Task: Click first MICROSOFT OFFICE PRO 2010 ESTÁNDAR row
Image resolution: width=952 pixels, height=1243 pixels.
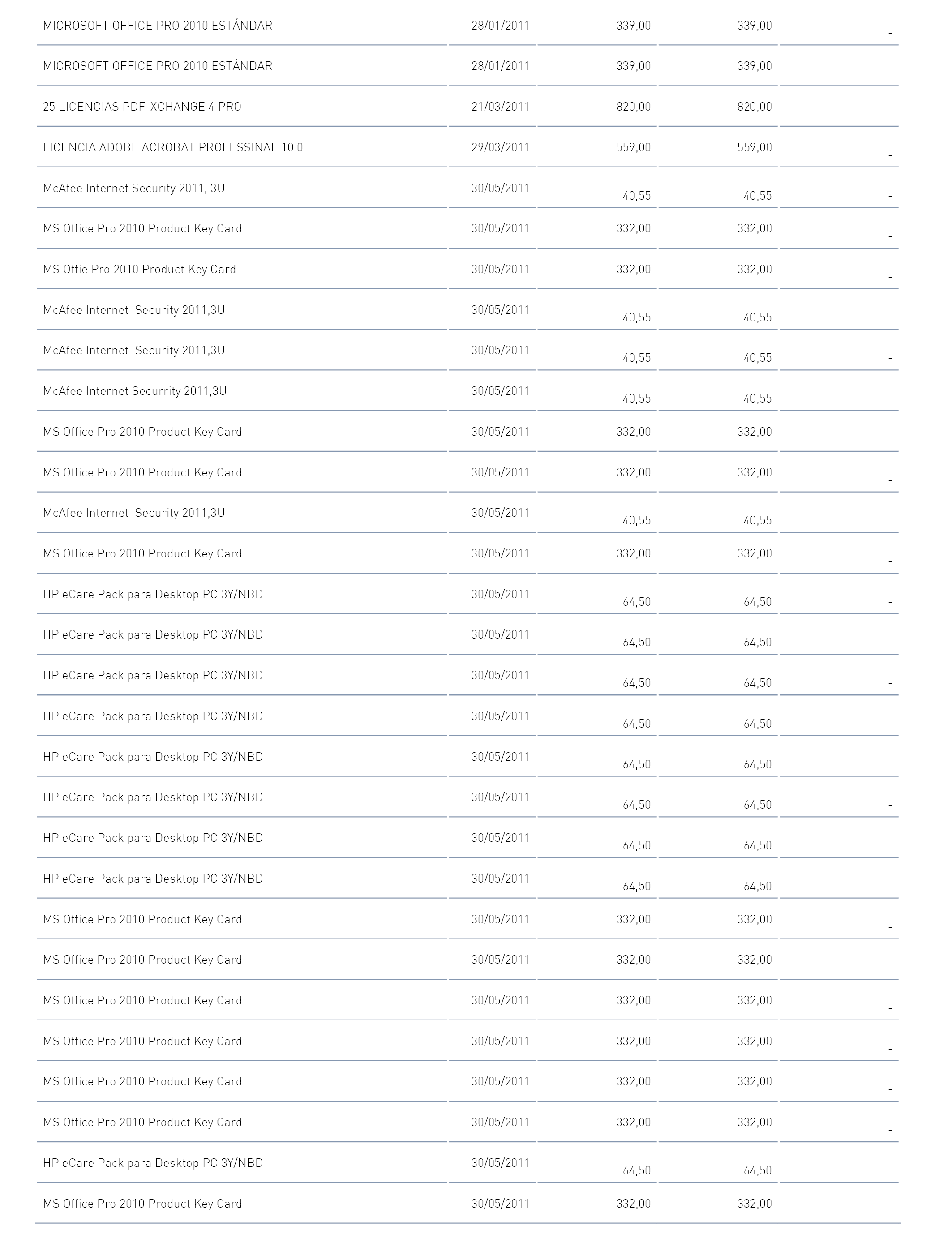Action: tap(467, 26)
